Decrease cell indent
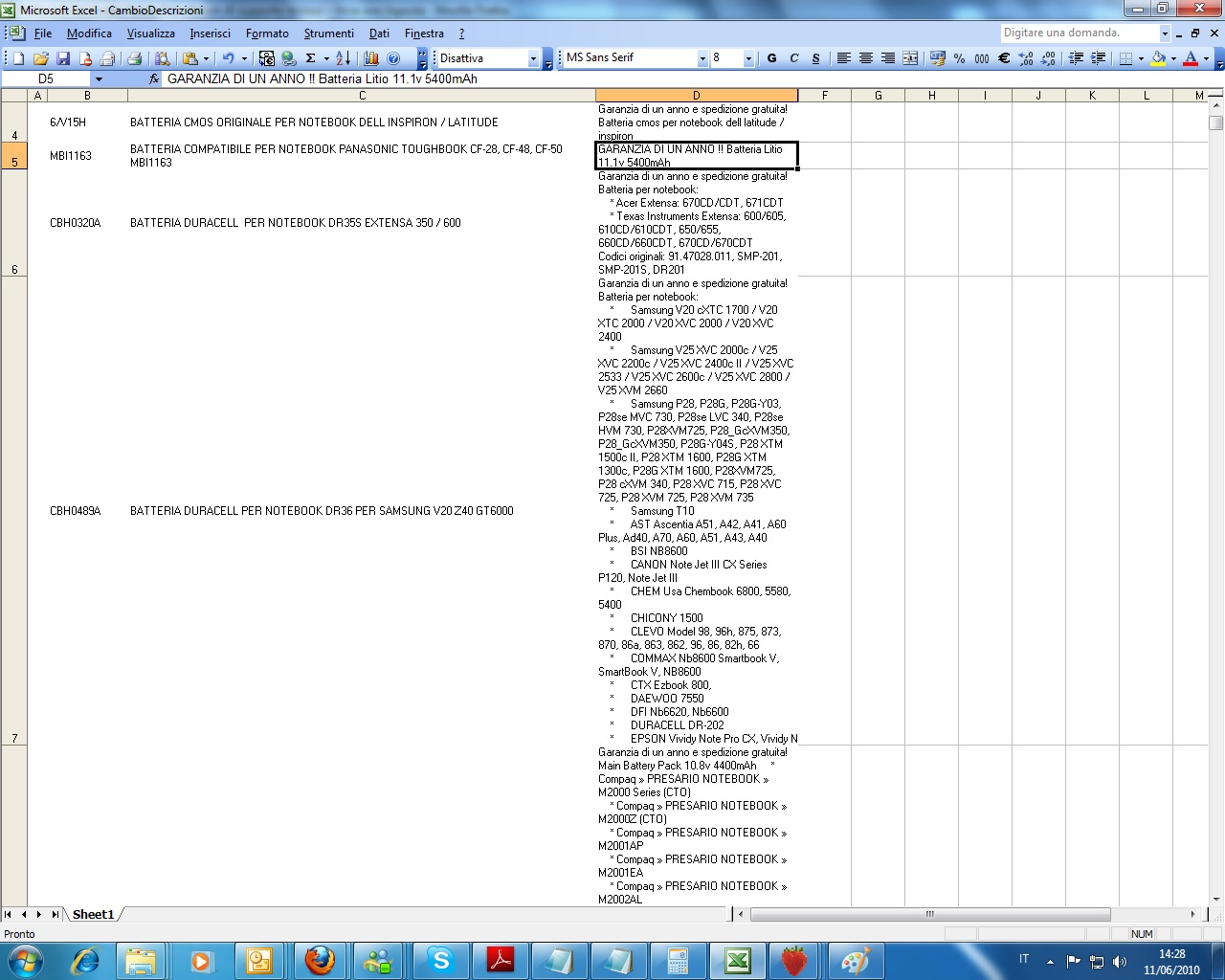1225x980 pixels. tap(1076, 58)
